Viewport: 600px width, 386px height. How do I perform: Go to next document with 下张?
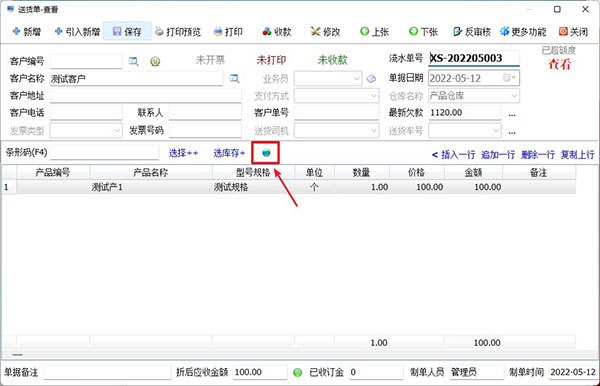tap(423, 32)
